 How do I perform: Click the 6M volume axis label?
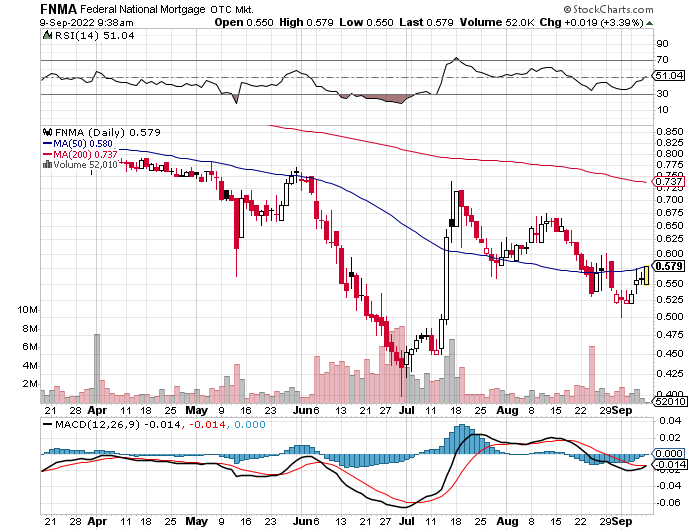(x=29, y=347)
